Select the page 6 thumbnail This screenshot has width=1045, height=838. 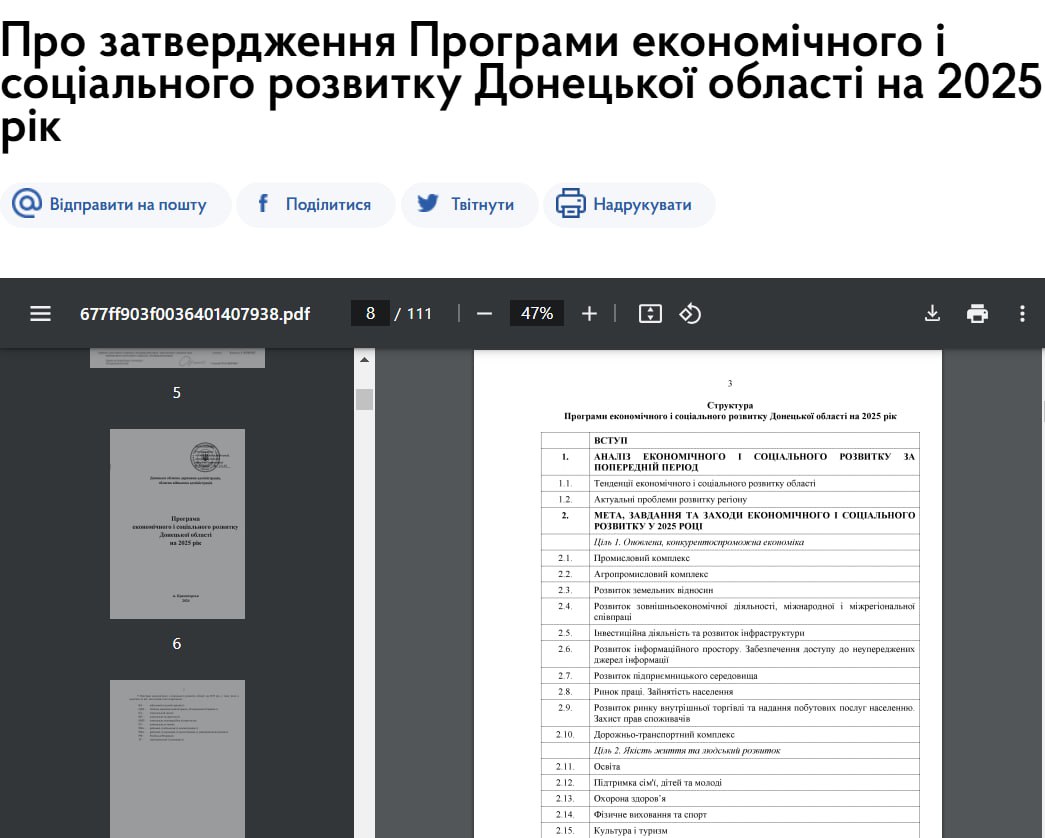tap(177, 523)
